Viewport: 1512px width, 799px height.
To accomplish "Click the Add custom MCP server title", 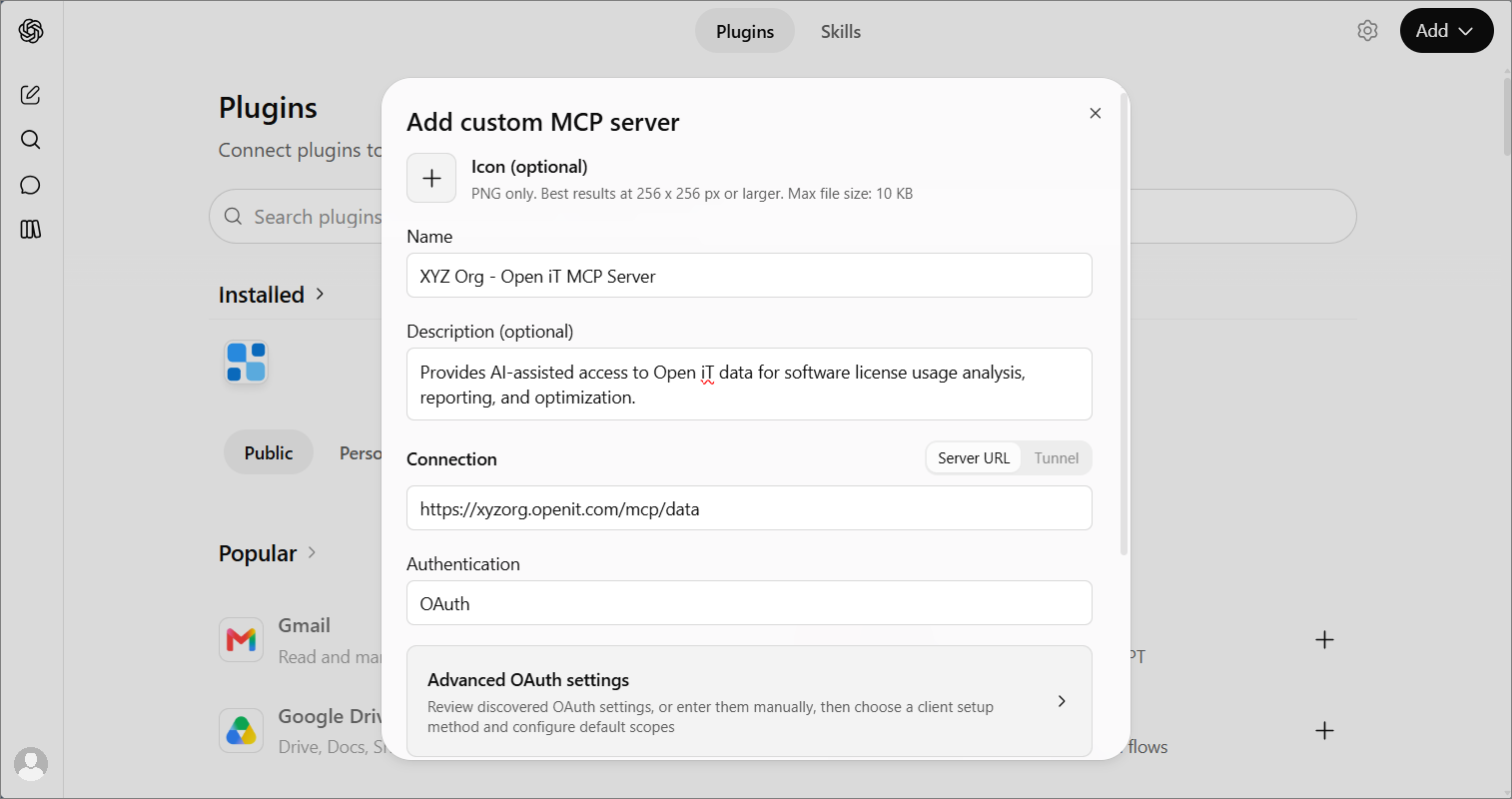I will pyautogui.click(x=543, y=122).
